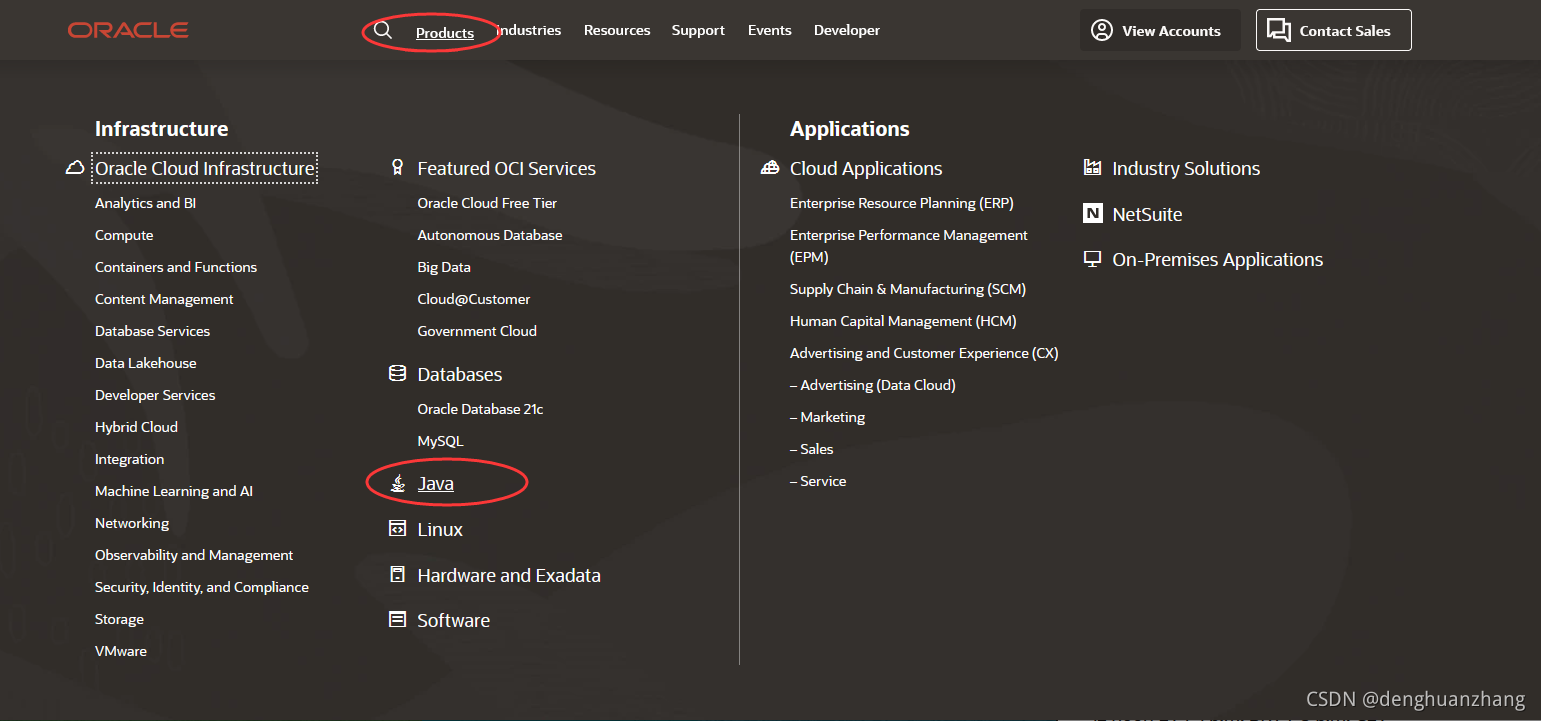Go to Analytics and BI

[x=145, y=203]
